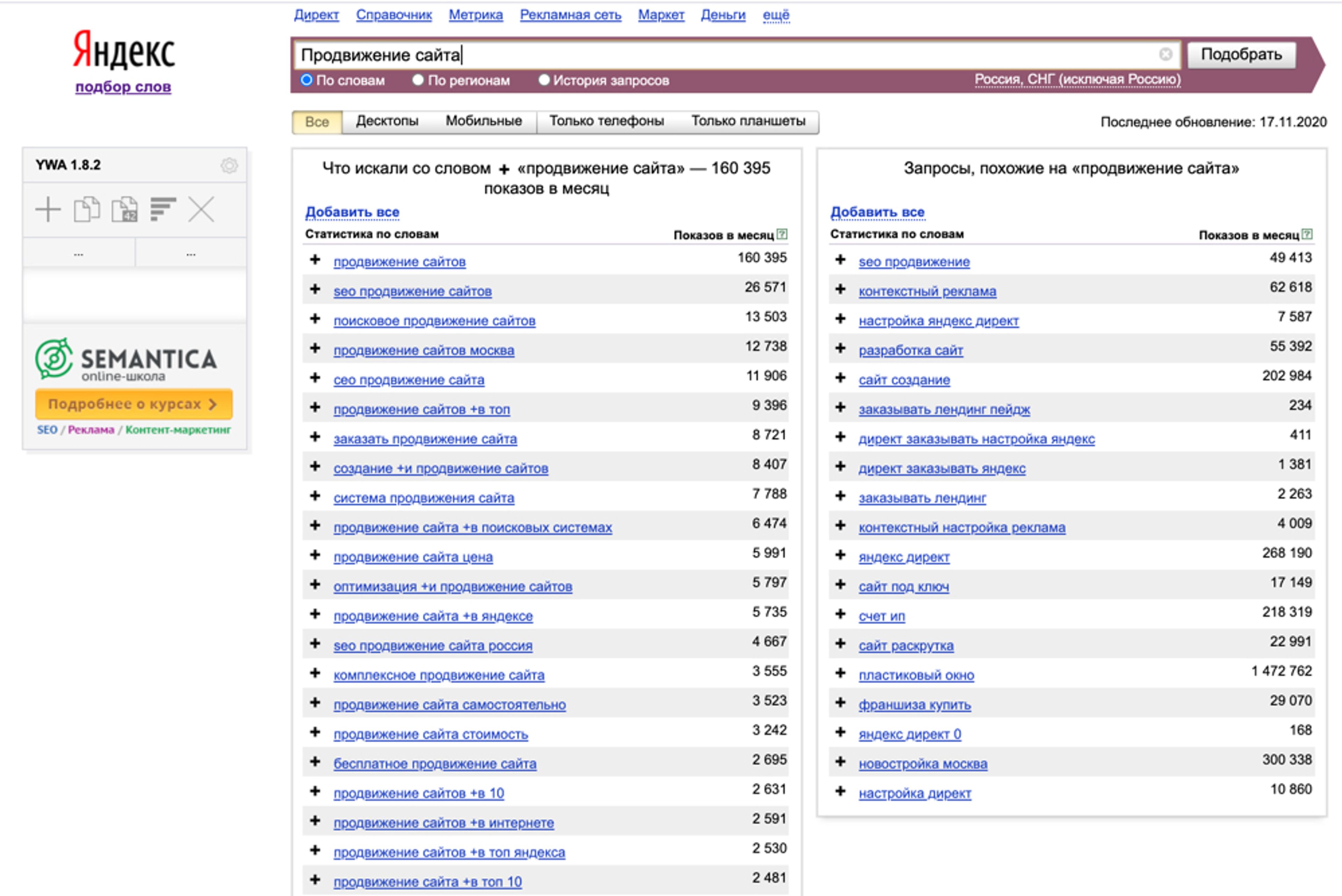Clear the YWA list with X icon
Screen dimensions: 1342x896
[201, 209]
